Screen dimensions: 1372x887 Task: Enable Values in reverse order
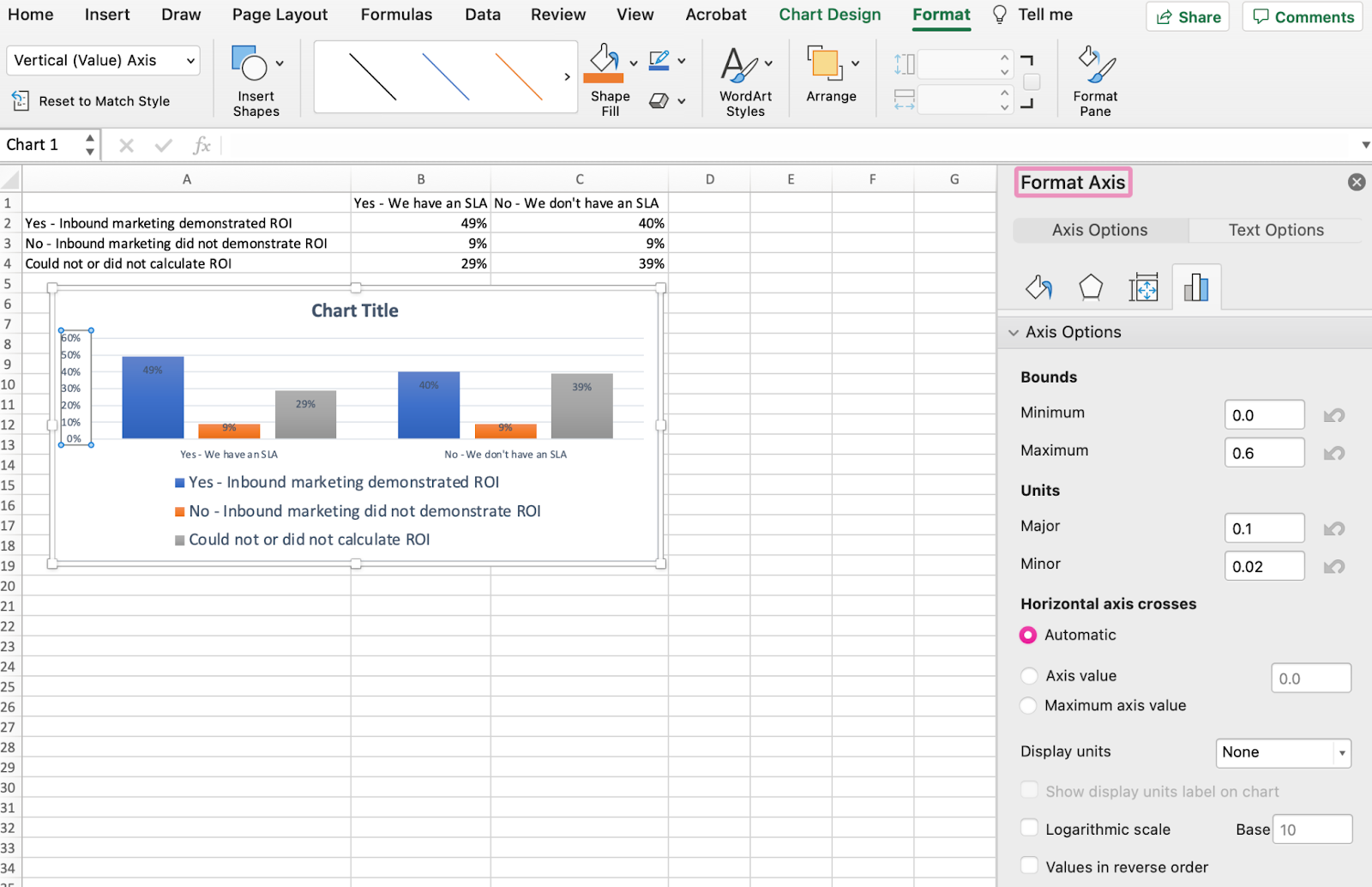point(1029,866)
